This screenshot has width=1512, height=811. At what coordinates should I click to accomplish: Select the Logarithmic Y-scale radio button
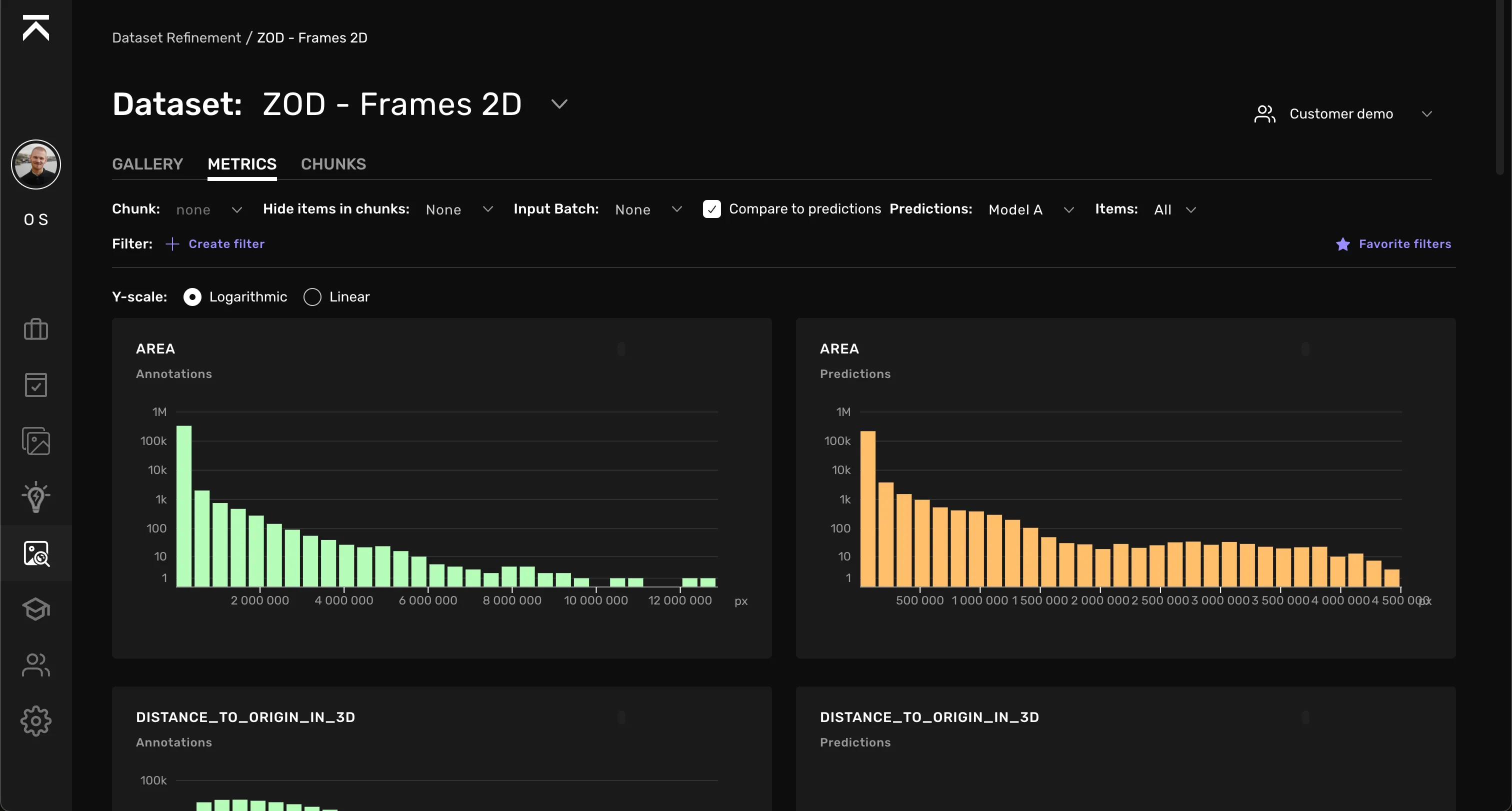[x=192, y=297]
